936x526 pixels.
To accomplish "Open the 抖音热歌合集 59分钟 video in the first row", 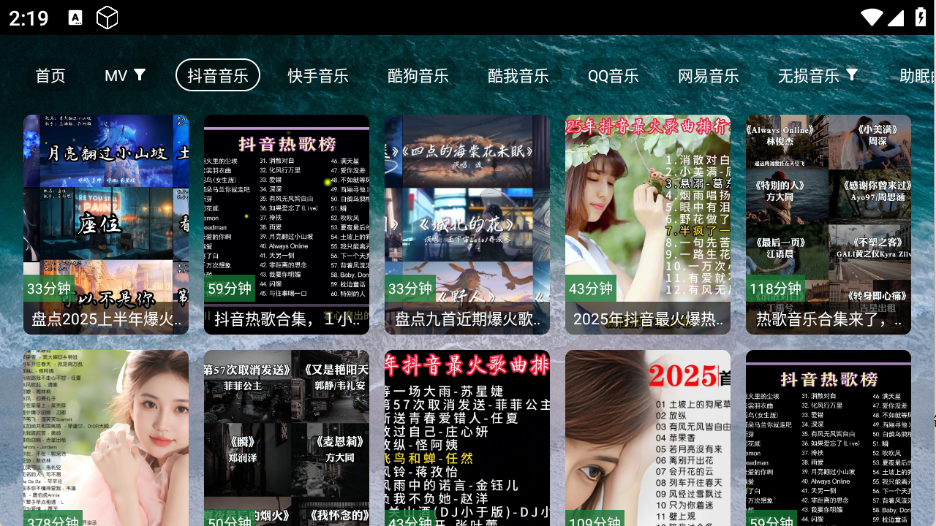I will [287, 224].
